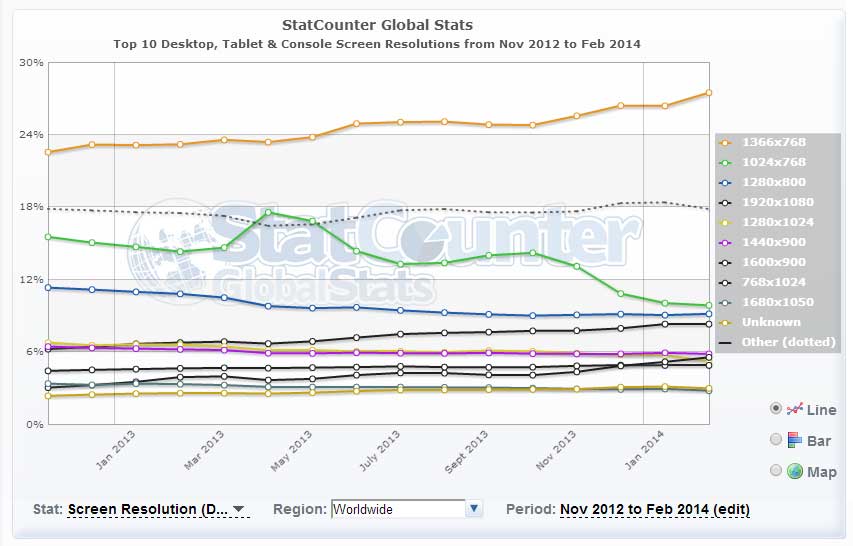
Task: Click the 1680x1050 legend color marker
Action: pos(725,302)
